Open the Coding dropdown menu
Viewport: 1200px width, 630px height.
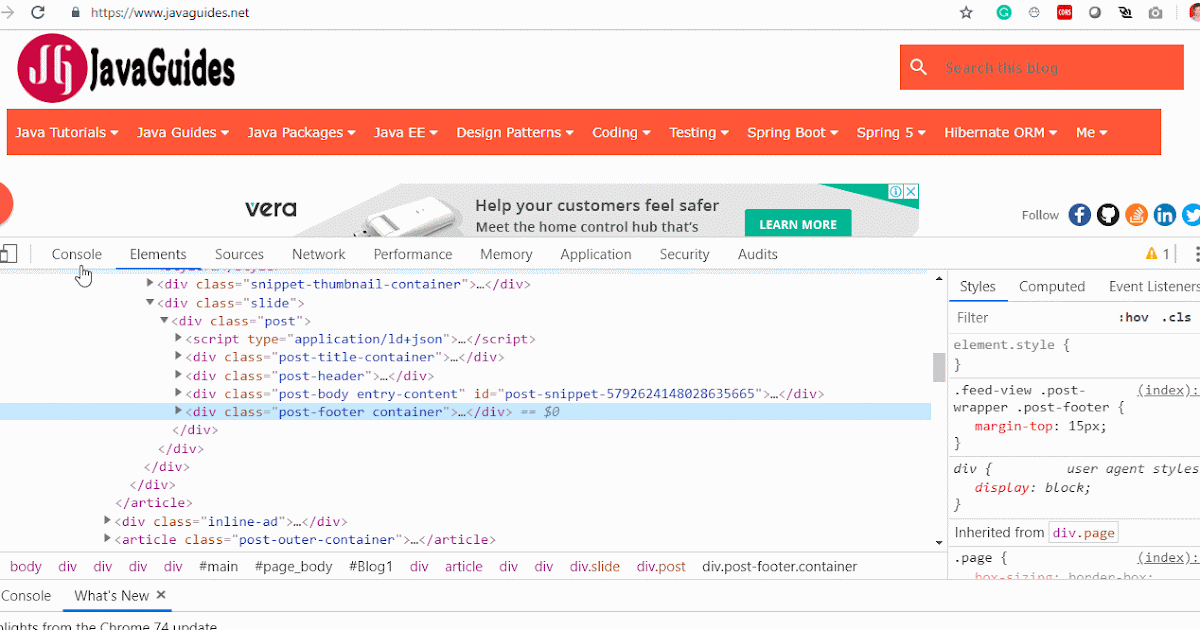click(x=621, y=132)
